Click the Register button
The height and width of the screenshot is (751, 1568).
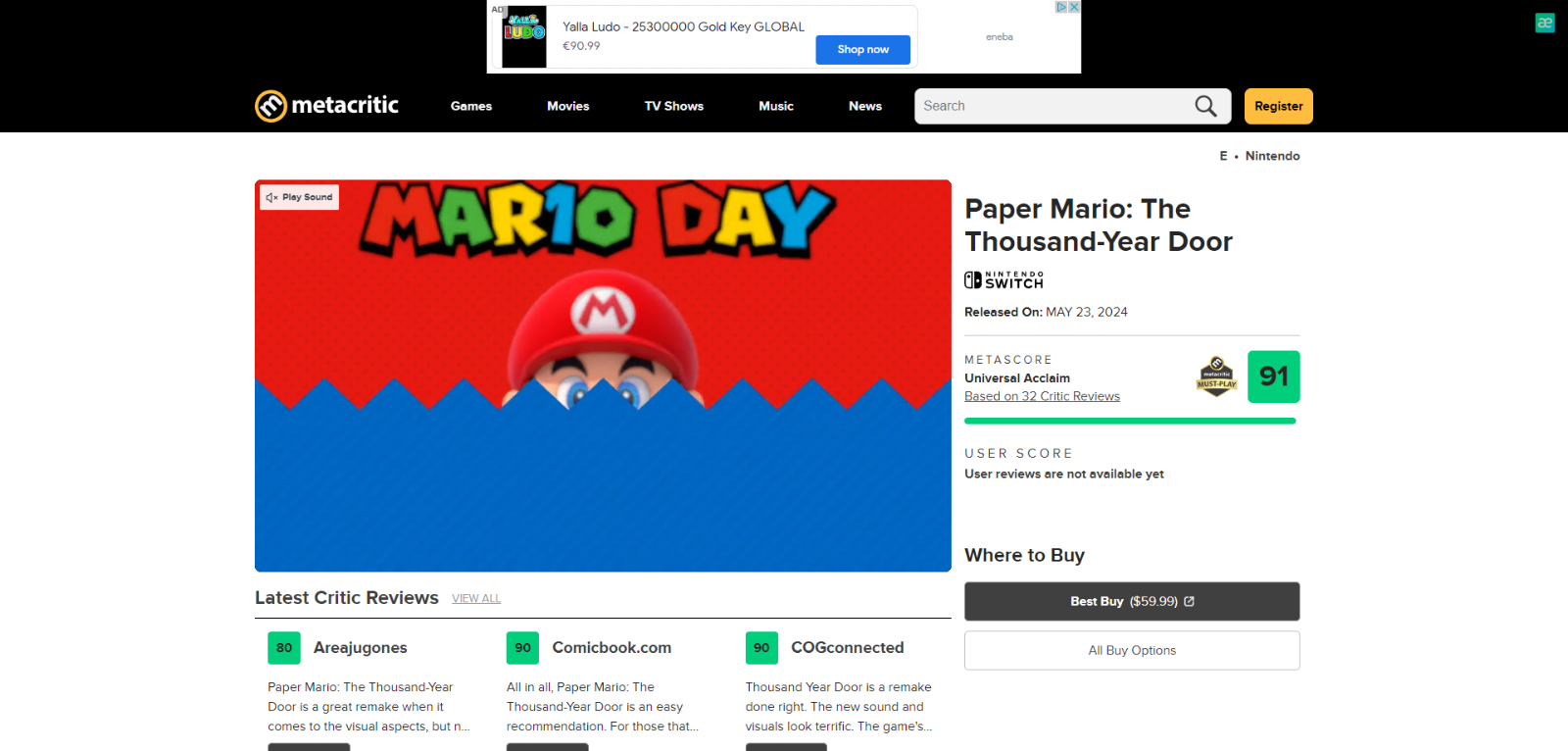(1279, 106)
